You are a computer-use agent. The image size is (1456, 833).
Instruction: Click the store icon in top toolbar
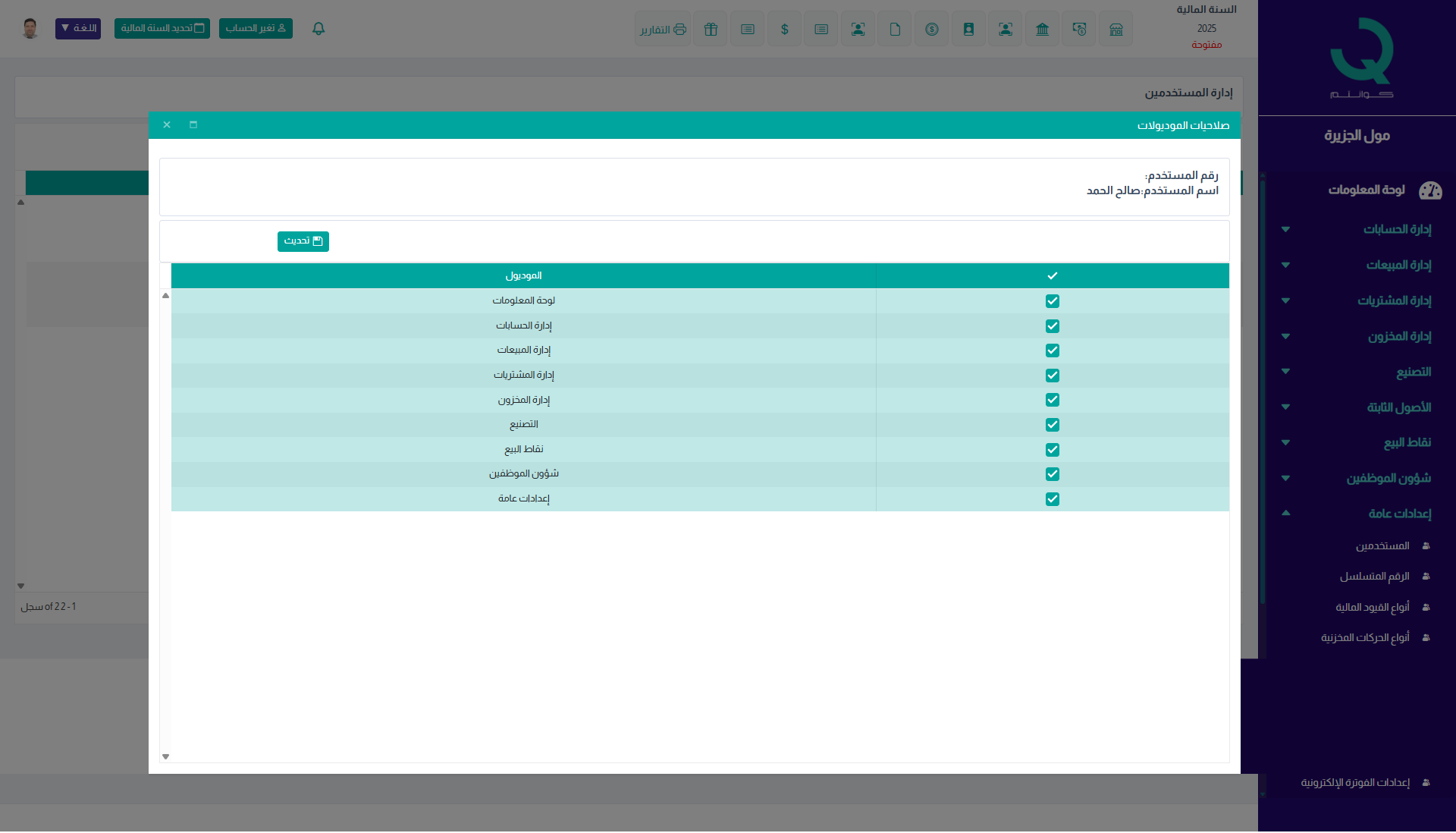[1116, 30]
